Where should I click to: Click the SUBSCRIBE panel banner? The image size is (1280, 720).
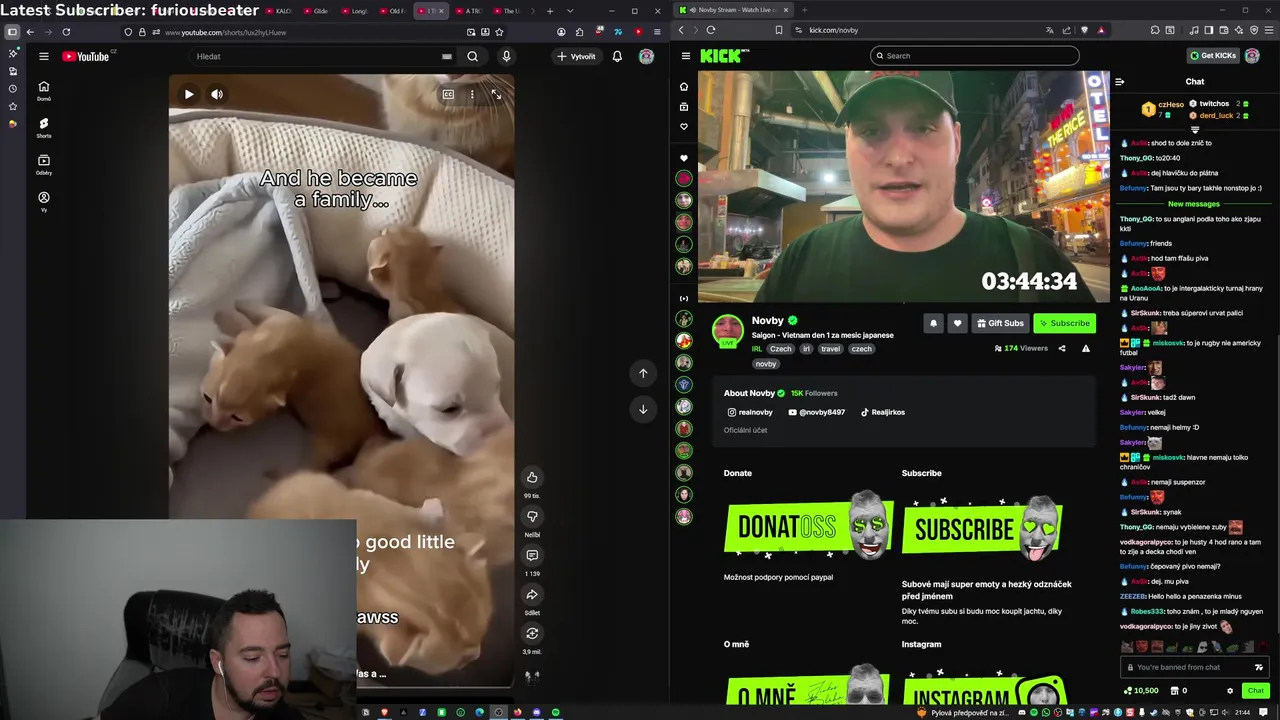point(983,526)
